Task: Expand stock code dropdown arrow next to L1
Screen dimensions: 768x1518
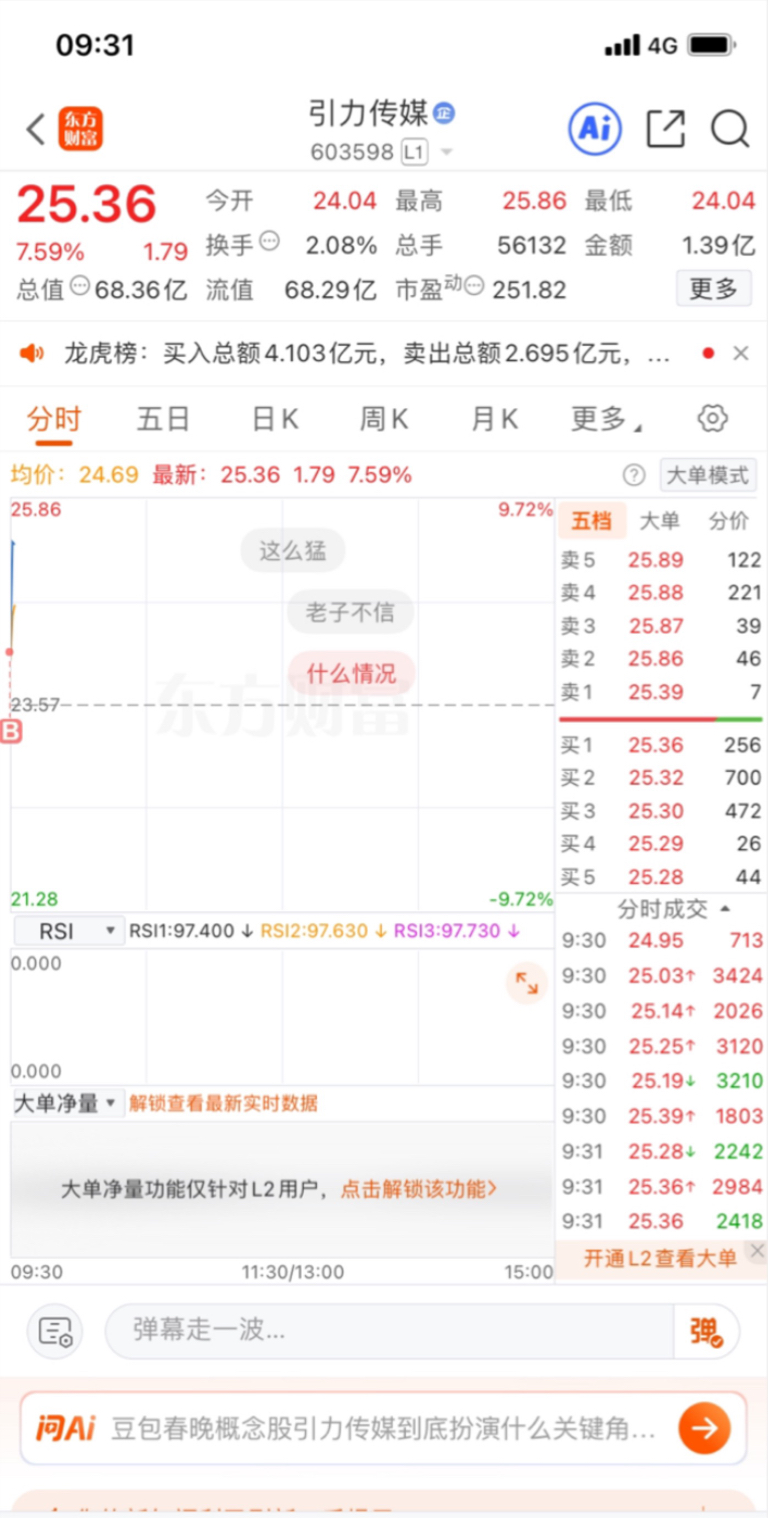Action: click(x=446, y=153)
